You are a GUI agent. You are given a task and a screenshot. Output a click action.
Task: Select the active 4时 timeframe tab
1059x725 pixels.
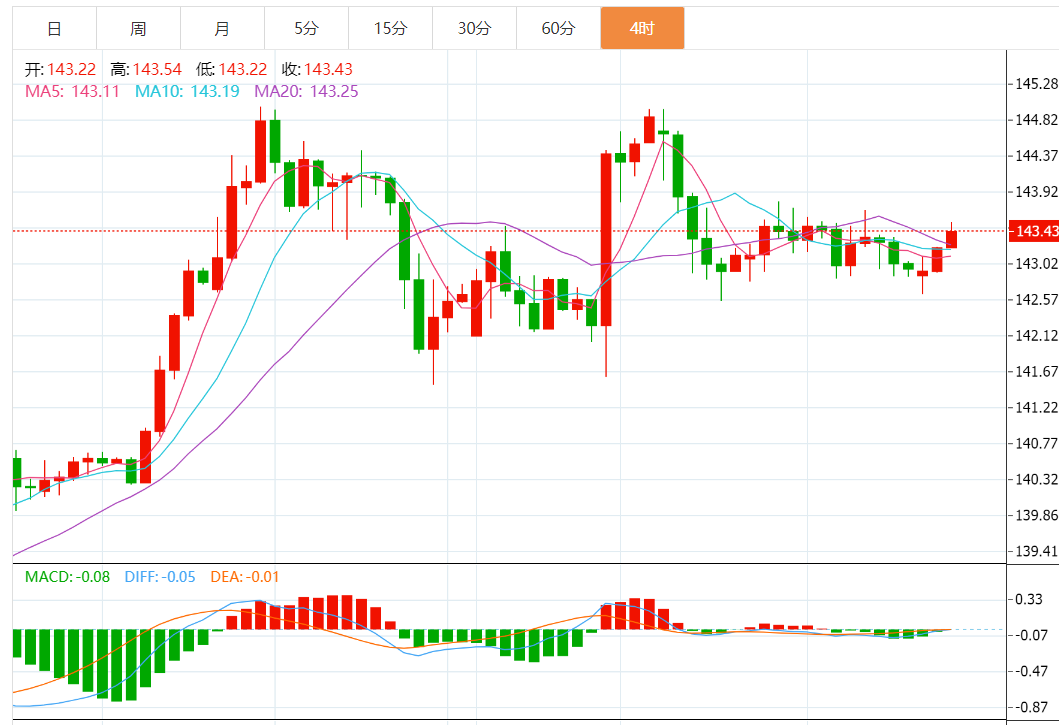pyautogui.click(x=642, y=28)
